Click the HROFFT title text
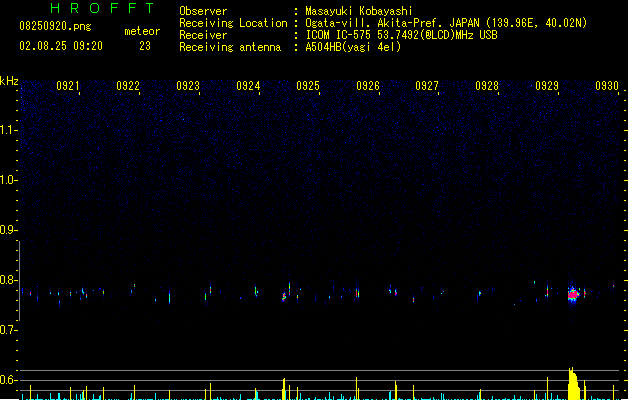 point(102,8)
